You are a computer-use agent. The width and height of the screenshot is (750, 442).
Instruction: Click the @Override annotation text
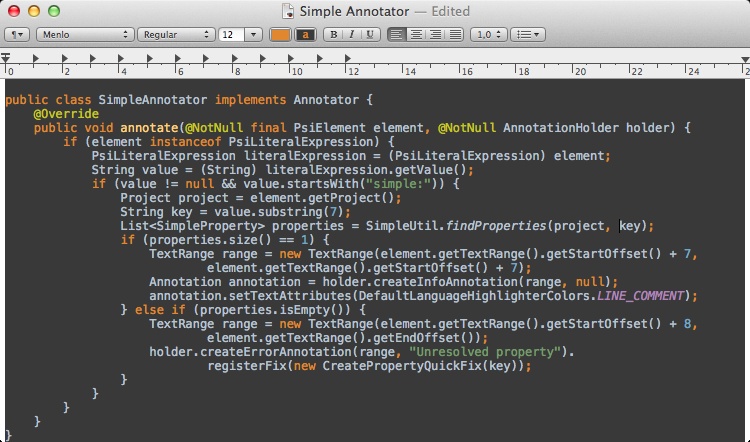tap(66, 114)
